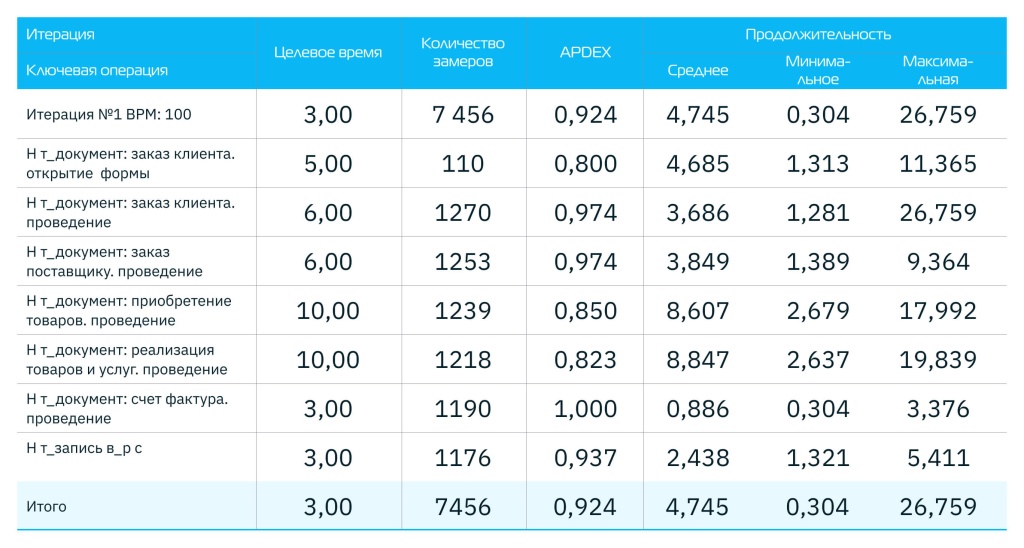Click the "заказ клиента. открытие формы" row label
The height and width of the screenshot is (548, 1024).
point(130,163)
